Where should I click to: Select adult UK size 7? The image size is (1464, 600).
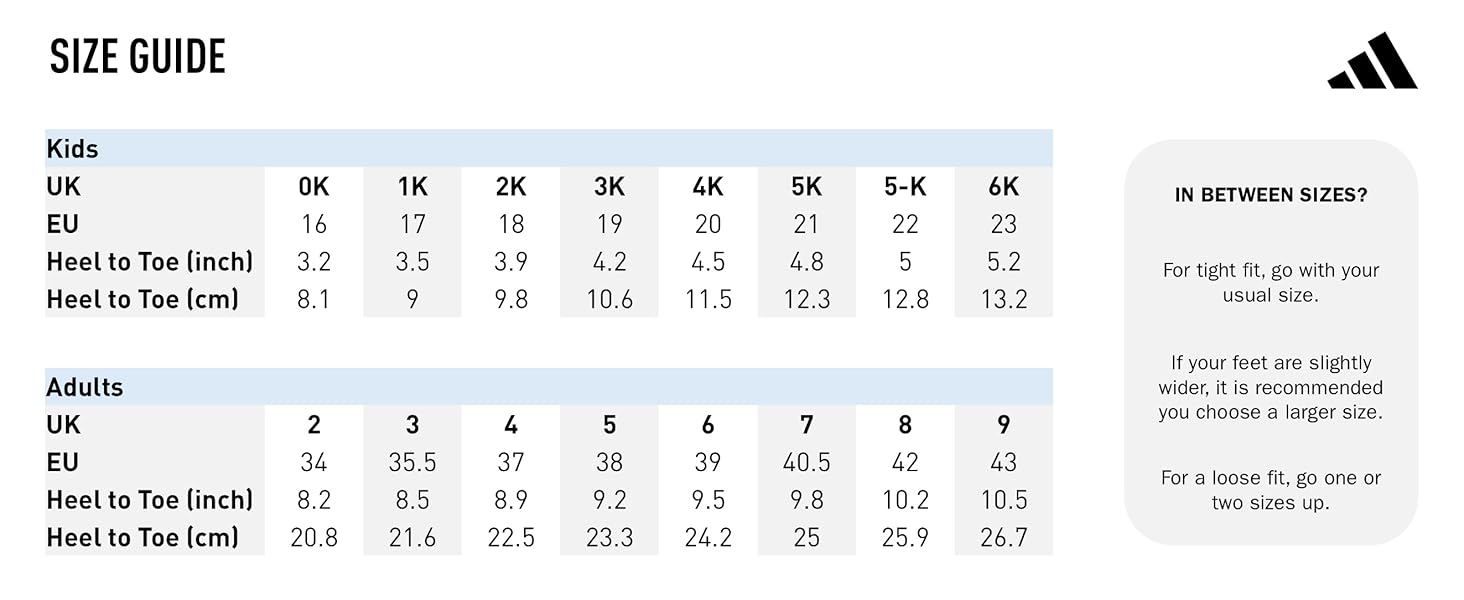[806, 425]
